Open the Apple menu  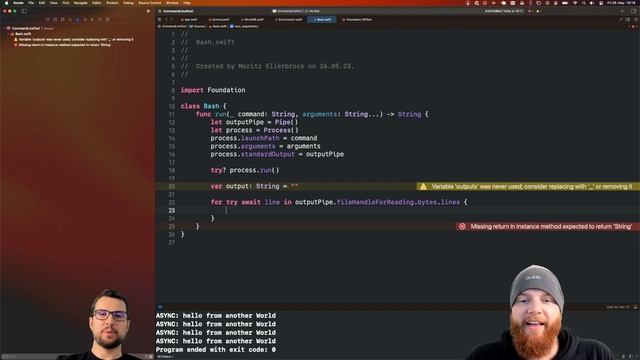click(6, 3)
